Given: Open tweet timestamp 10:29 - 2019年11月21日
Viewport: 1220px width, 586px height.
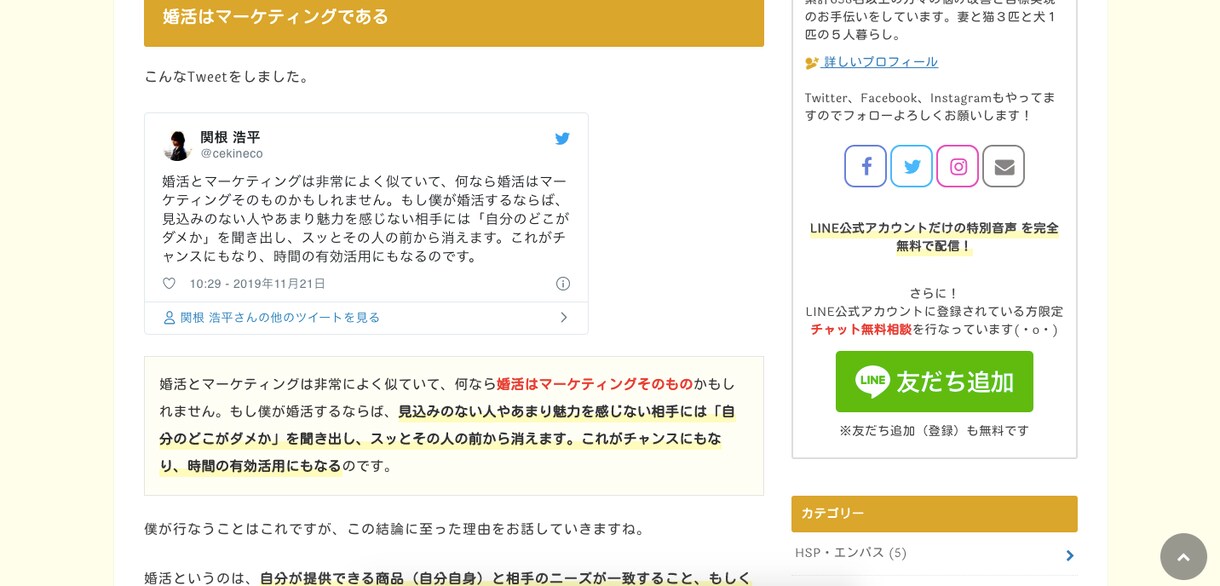Looking at the screenshot, I should click(258, 284).
